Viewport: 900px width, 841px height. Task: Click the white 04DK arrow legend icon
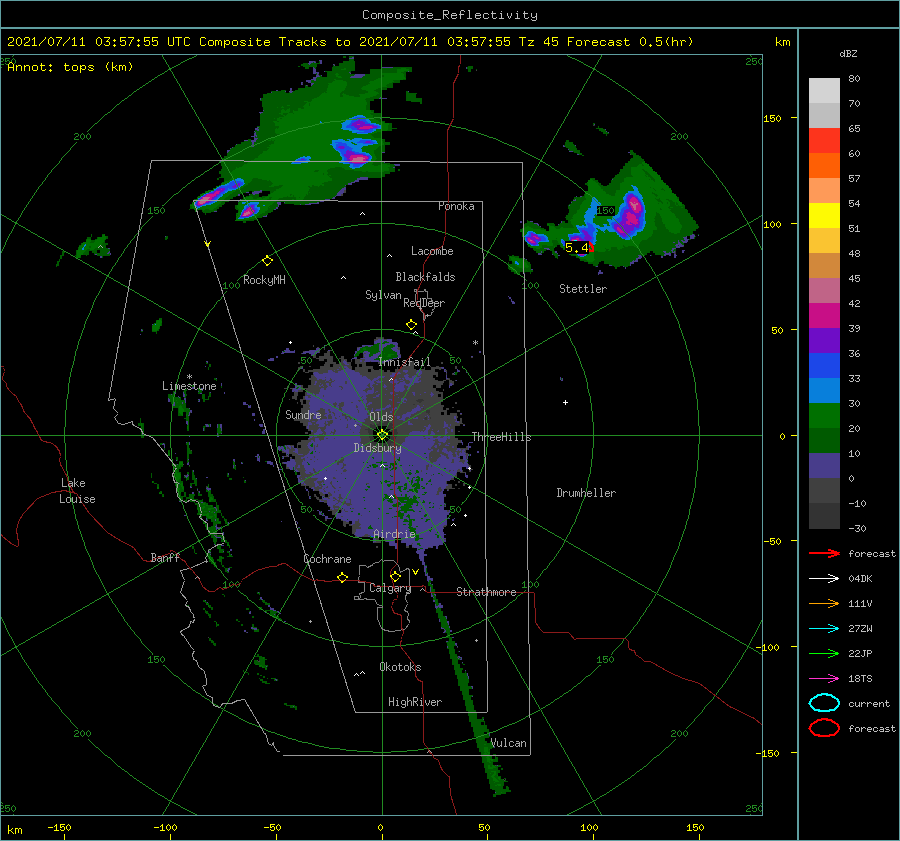point(824,578)
